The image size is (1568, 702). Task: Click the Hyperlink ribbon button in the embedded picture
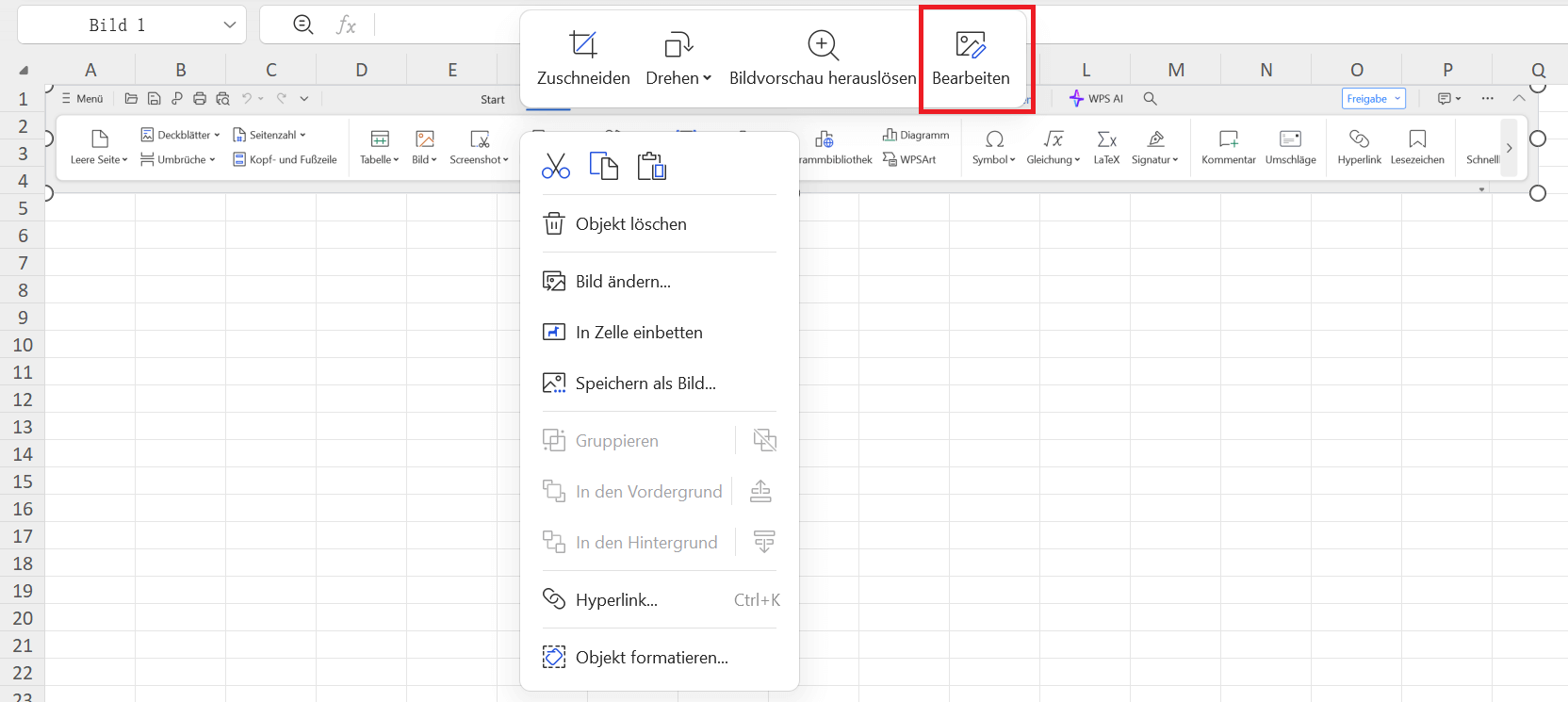pyautogui.click(x=1360, y=147)
